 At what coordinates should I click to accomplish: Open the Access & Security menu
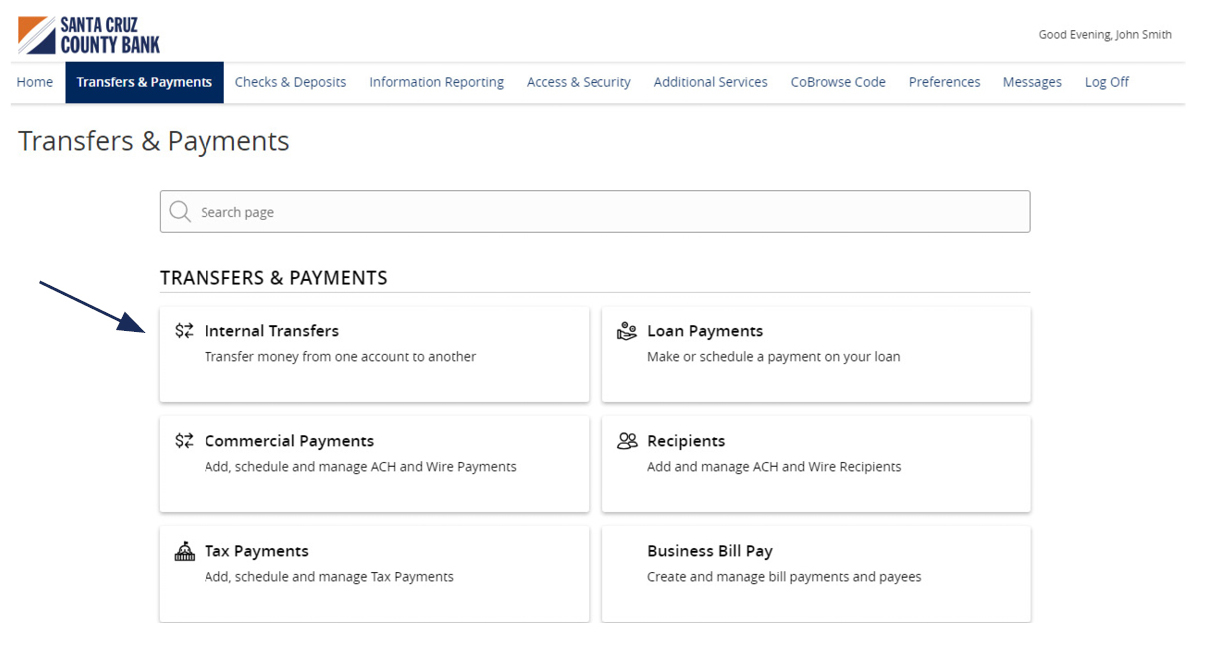pos(578,82)
